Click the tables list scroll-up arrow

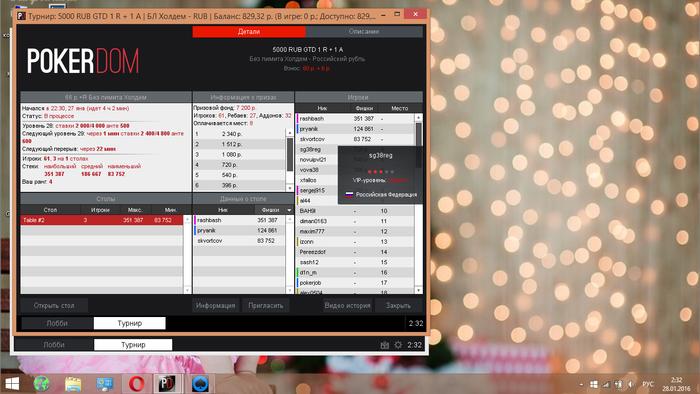pyautogui.click(x=187, y=220)
